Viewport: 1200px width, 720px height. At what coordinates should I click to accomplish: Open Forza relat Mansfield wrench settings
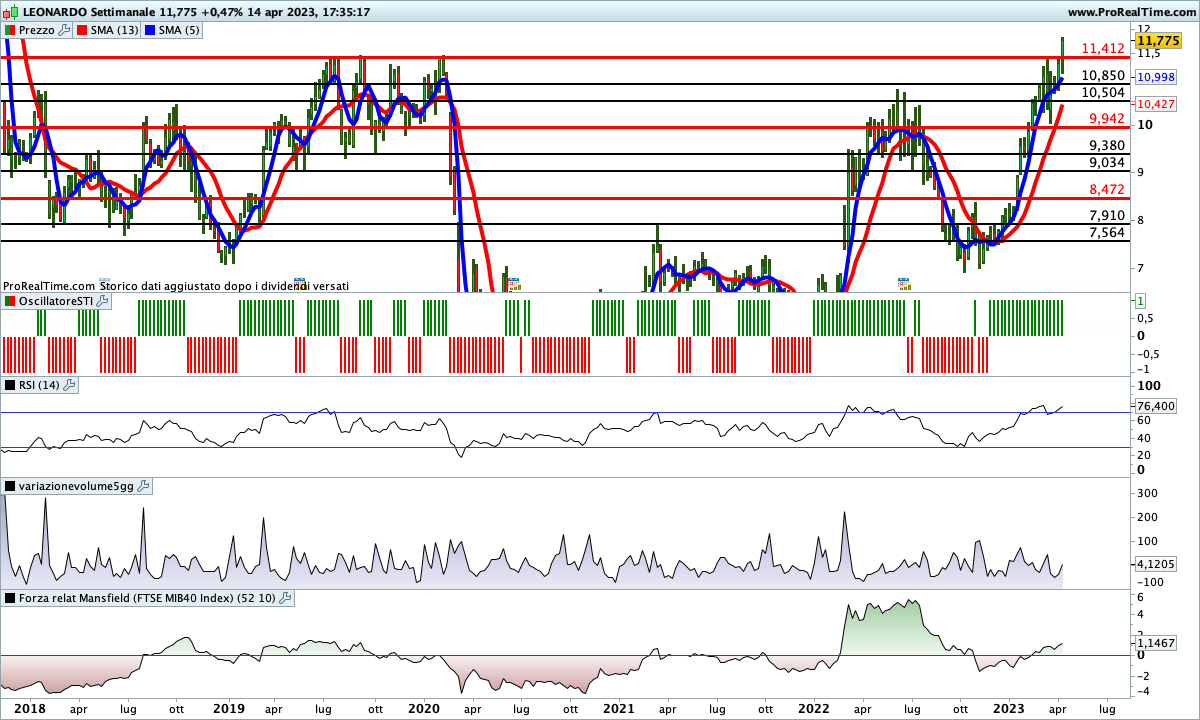[285, 598]
